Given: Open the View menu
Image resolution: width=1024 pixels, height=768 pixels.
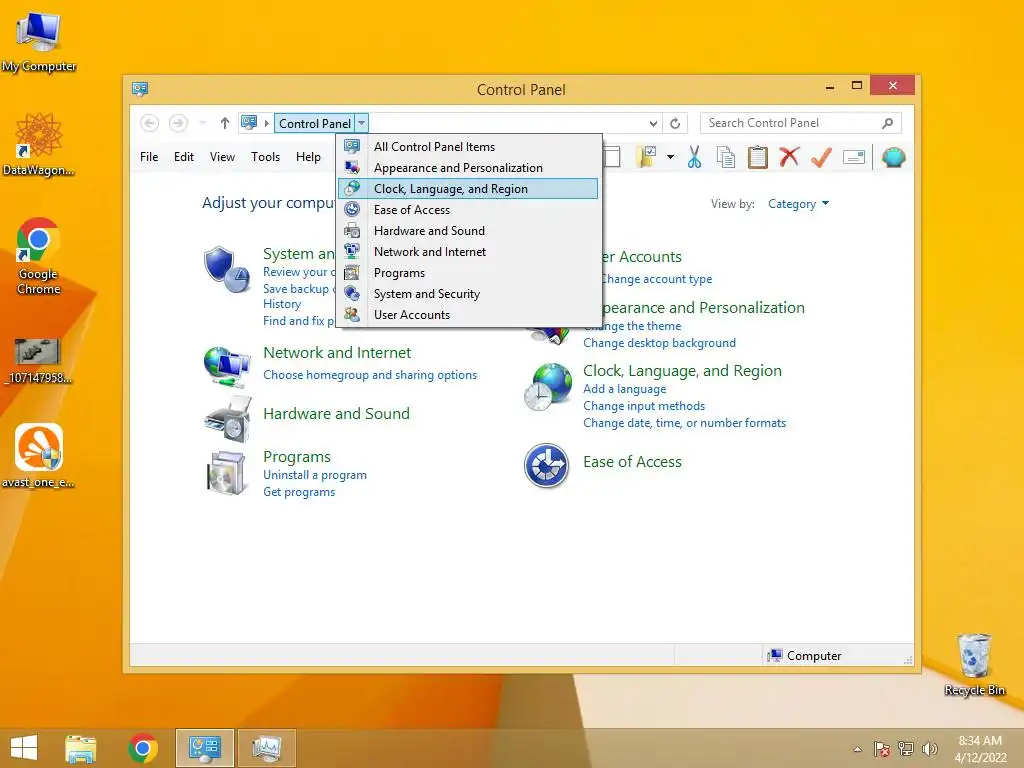Looking at the screenshot, I should [222, 157].
